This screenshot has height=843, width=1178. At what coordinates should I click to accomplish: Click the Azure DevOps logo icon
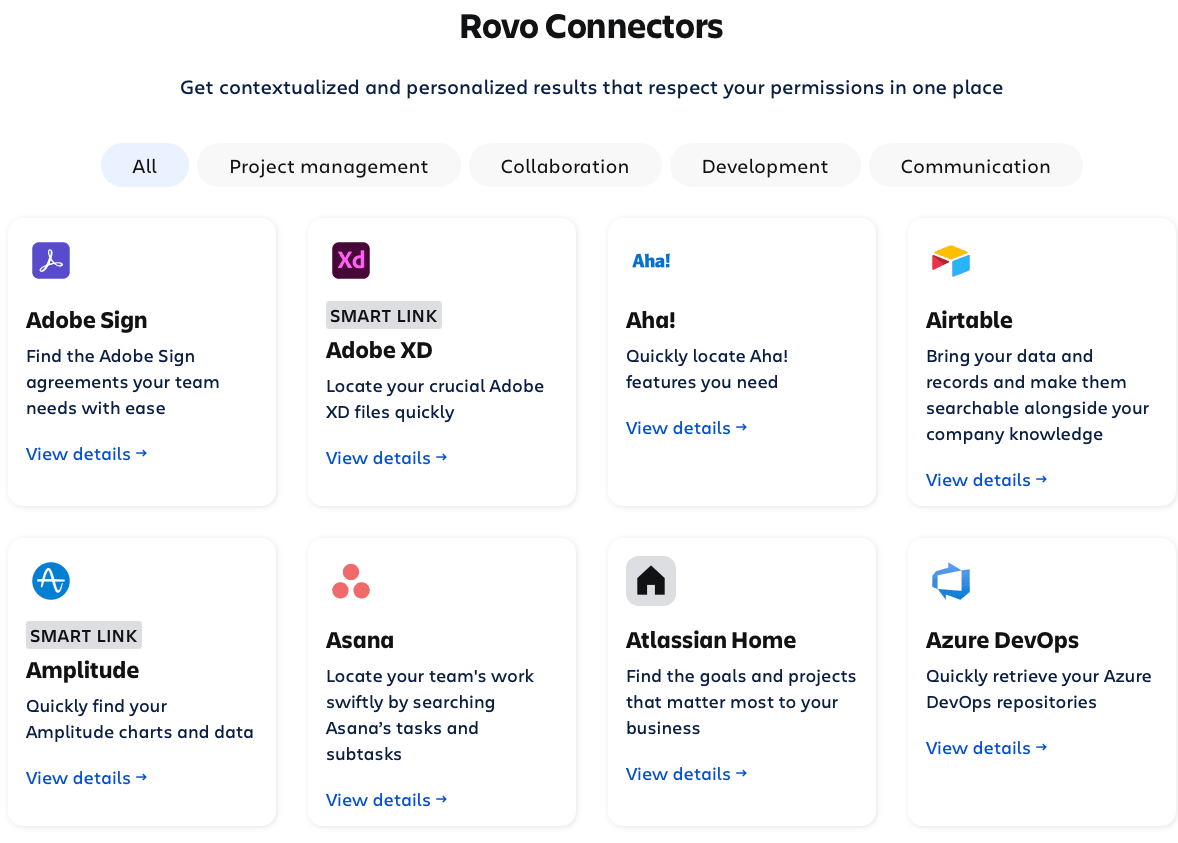(x=951, y=581)
